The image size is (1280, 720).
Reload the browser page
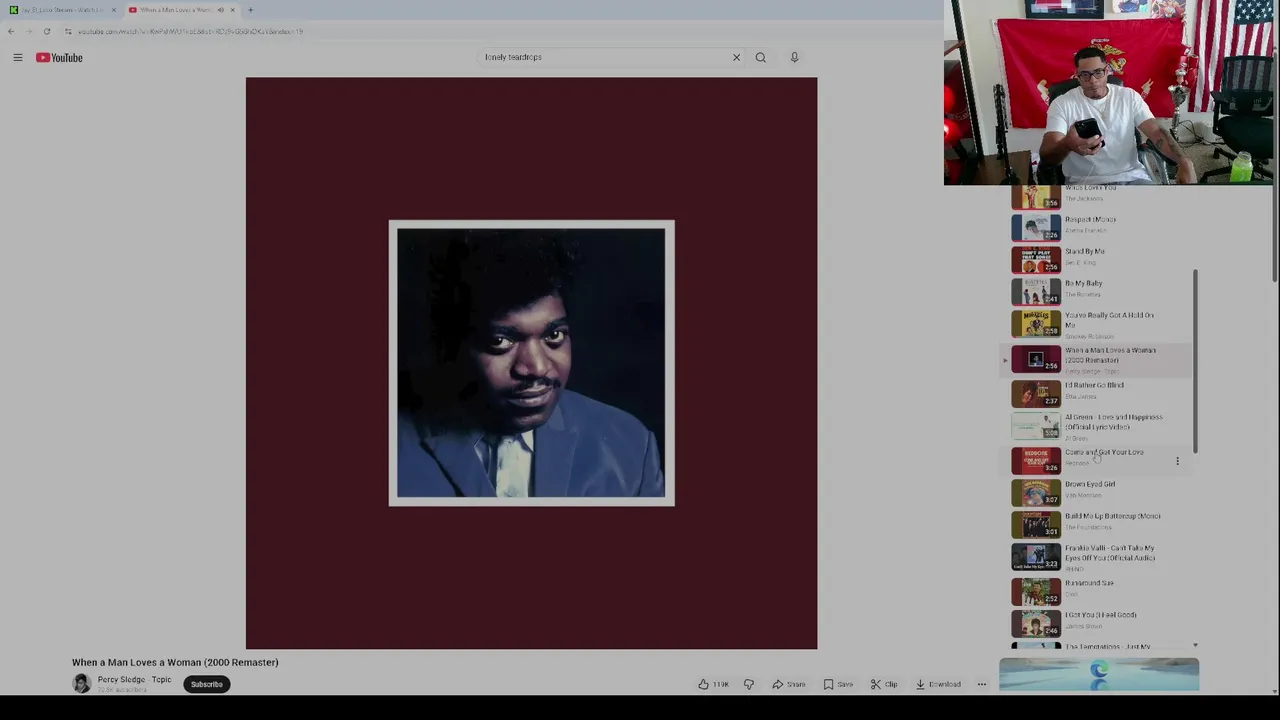tap(46, 31)
